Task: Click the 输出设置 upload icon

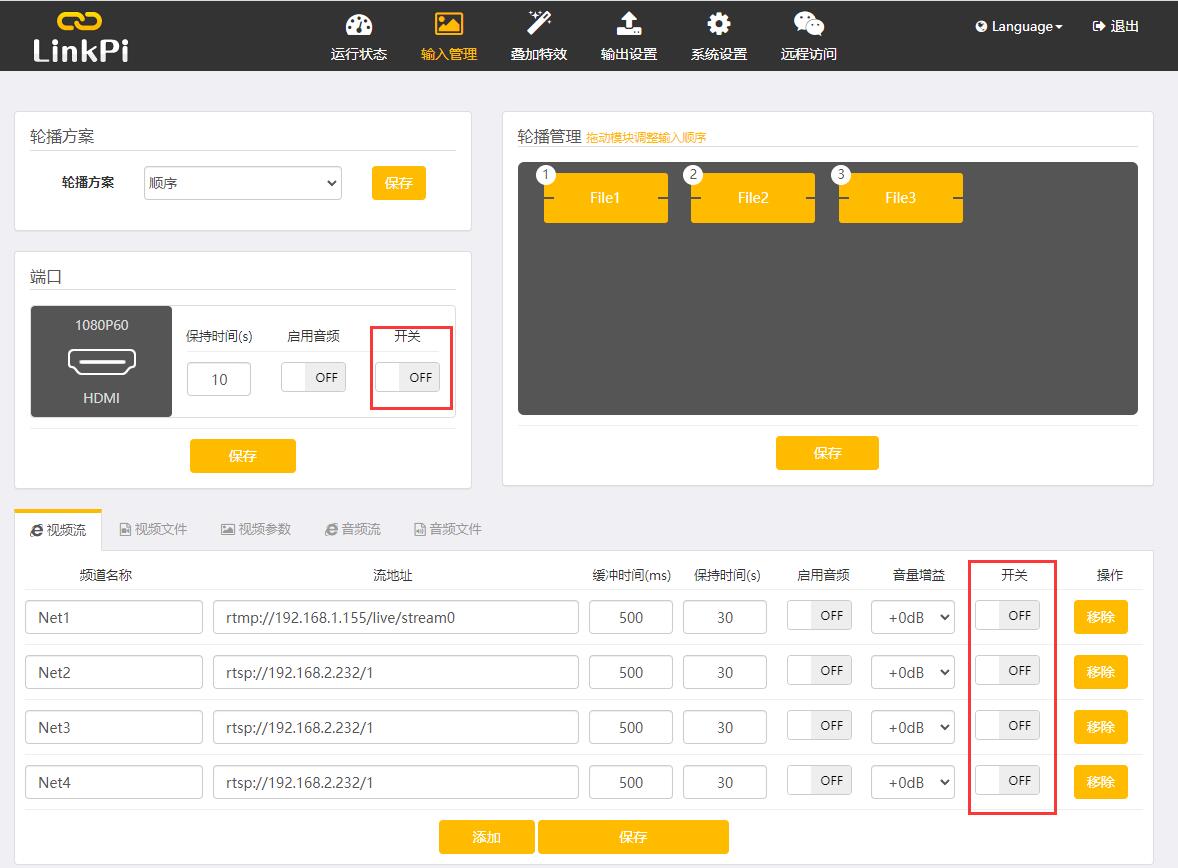Action: point(629,24)
